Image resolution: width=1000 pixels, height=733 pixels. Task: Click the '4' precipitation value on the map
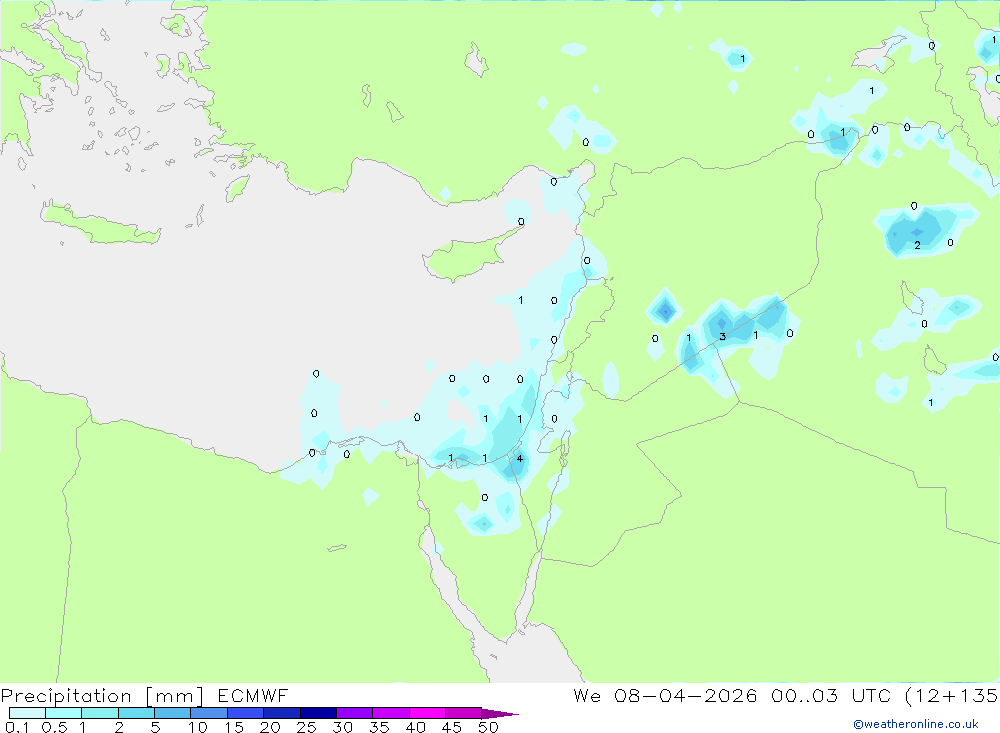tap(520, 458)
